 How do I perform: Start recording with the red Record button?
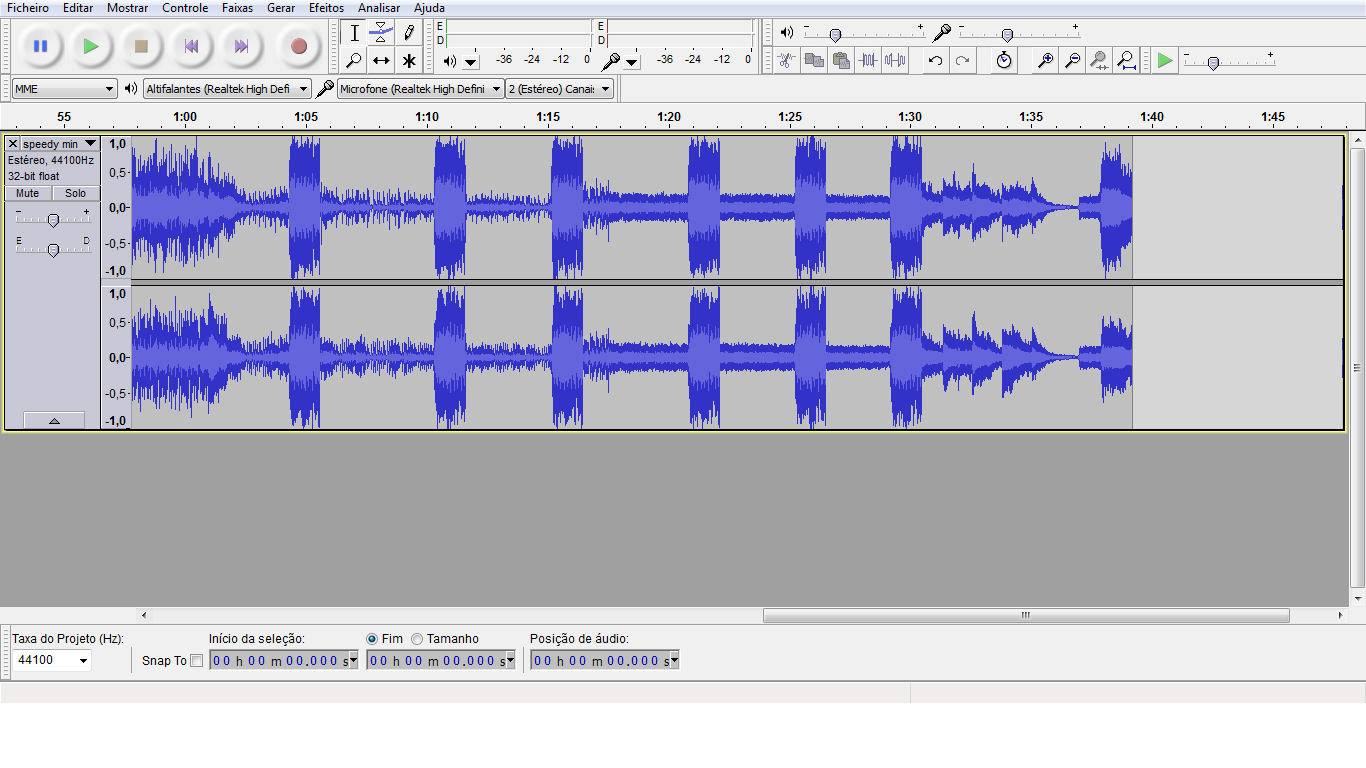298,46
